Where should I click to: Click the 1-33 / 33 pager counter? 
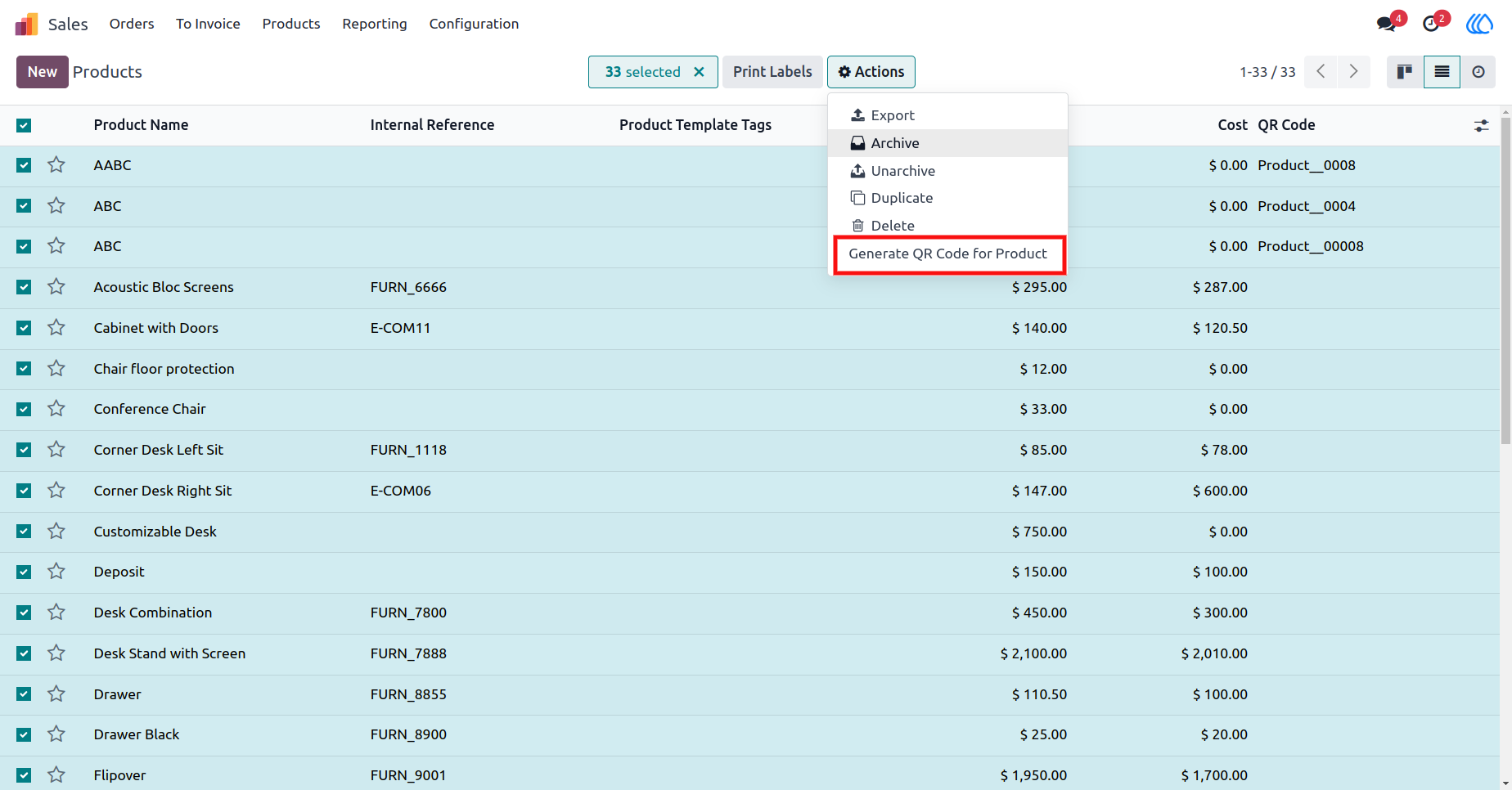pyautogui.click(x=1267, y=72)
